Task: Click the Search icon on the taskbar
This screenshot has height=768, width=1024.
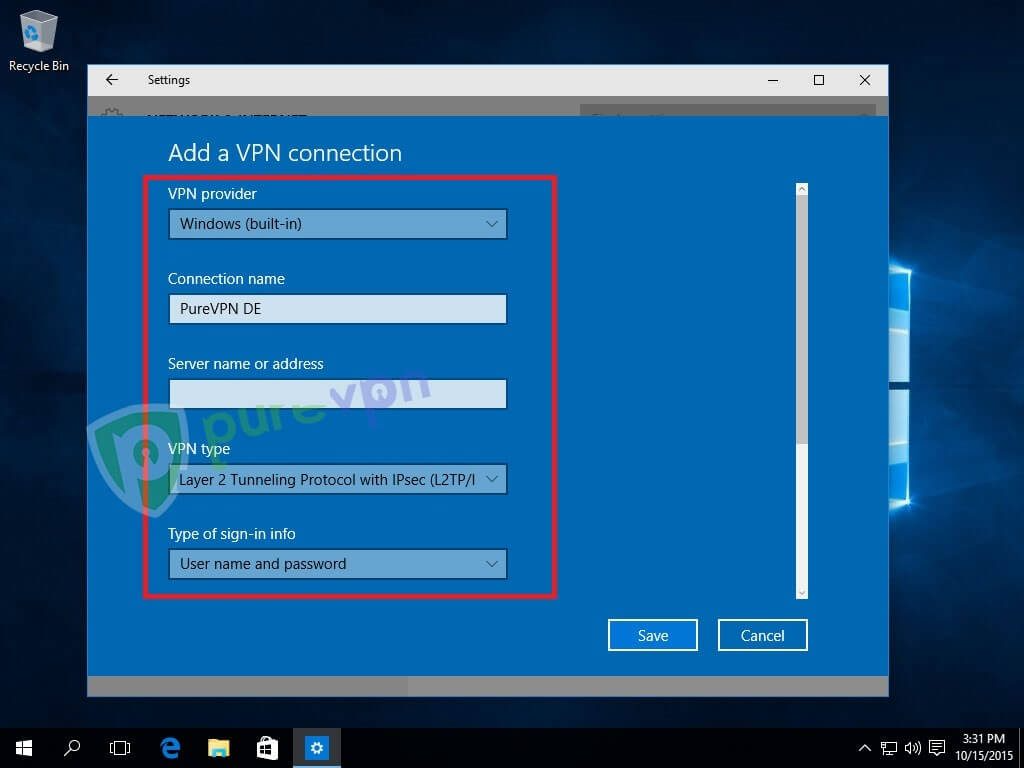Action: pyautogui.click(x=71, y=747)
